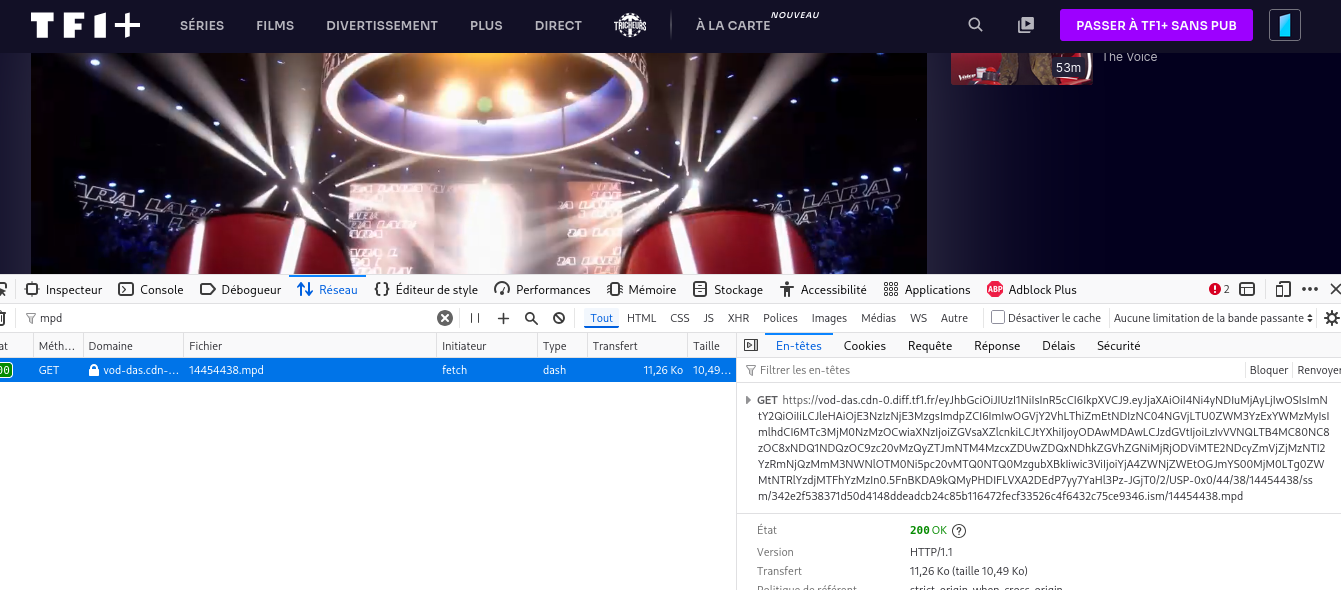This screenshot has height=590, width=1341.
Task: Open the FILMS section
Action: tap(275, 25)
